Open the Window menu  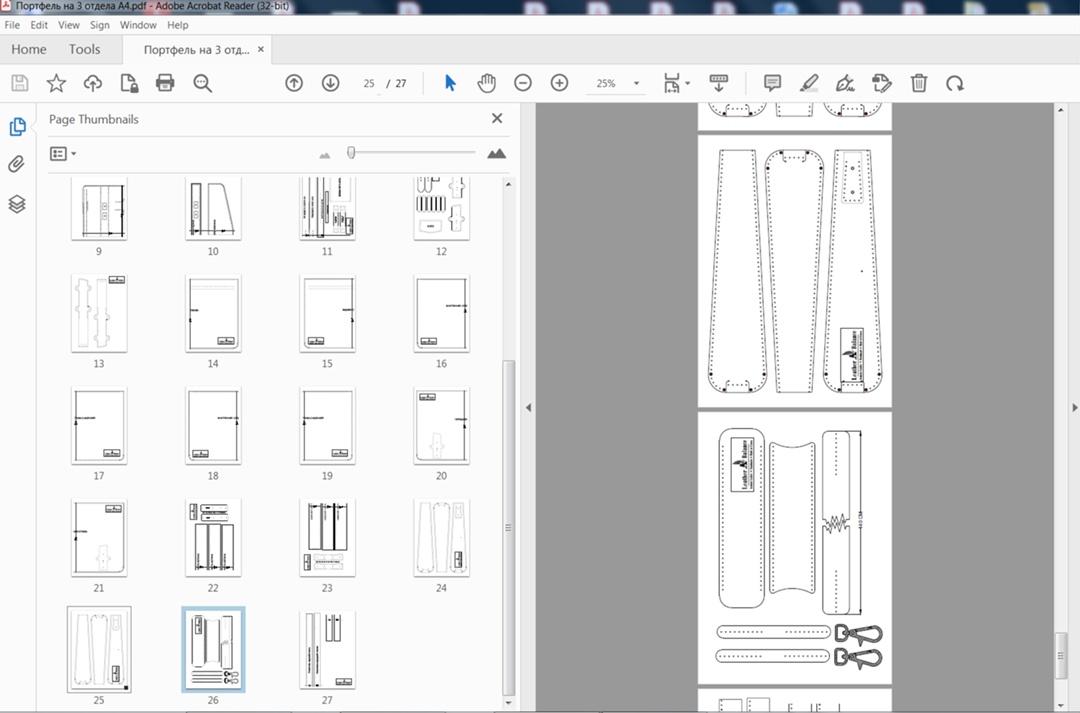(x=138, y=25)
